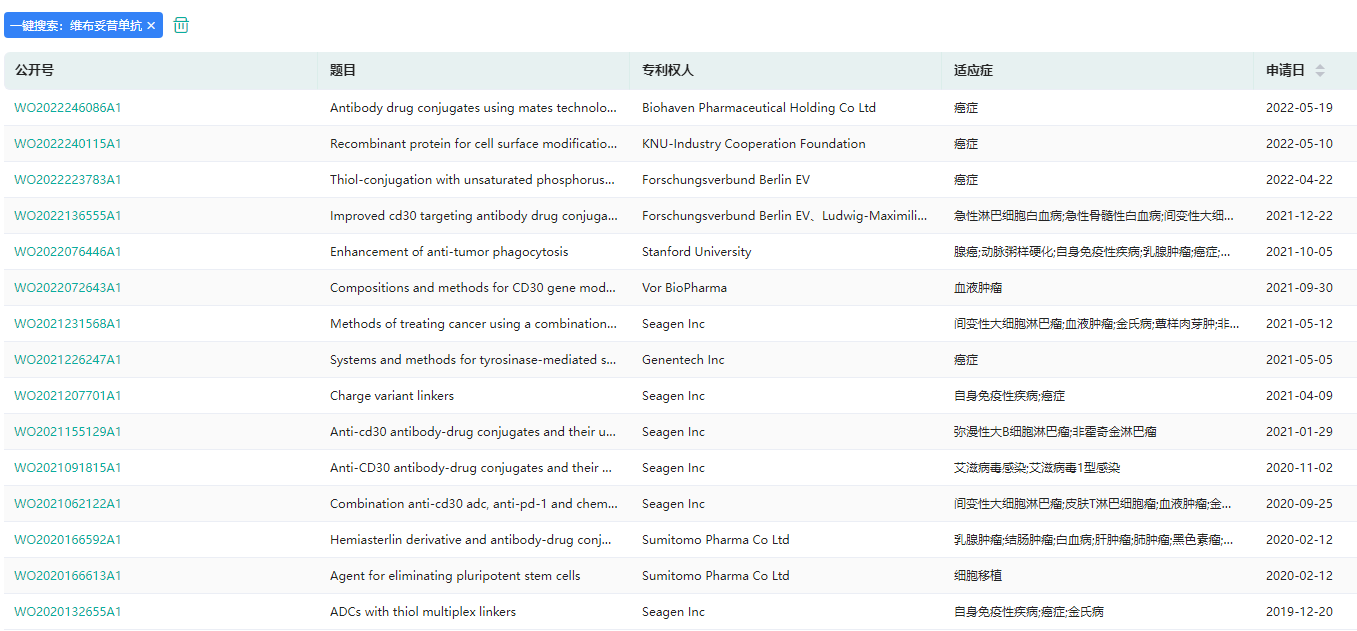Select title 'Combination anti-cd30 adc, anti-pd-1 and chem...'
This screenshot has width=1357, height=631.
point(474,504)
